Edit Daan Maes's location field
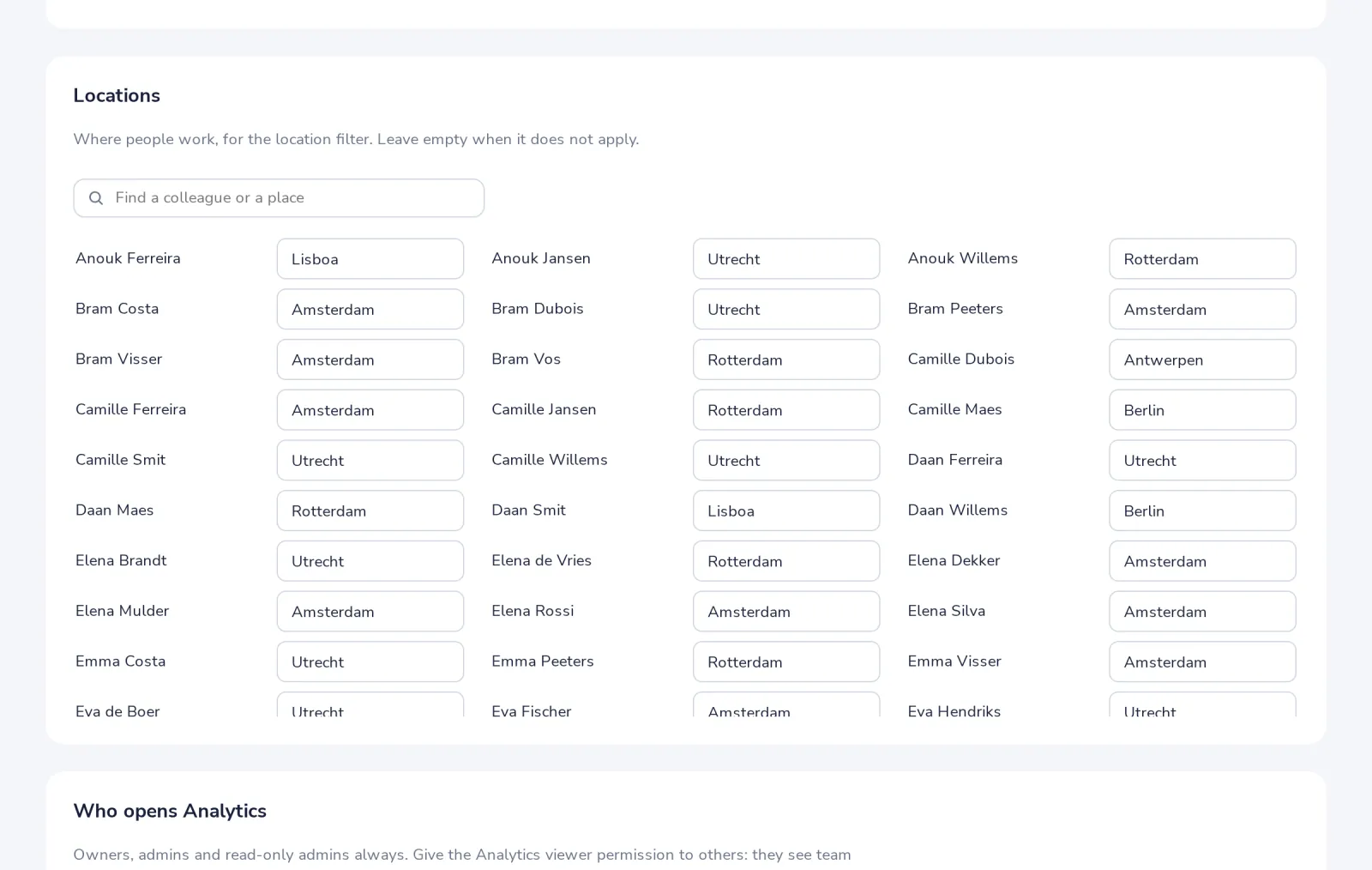 tap(370, 511)
